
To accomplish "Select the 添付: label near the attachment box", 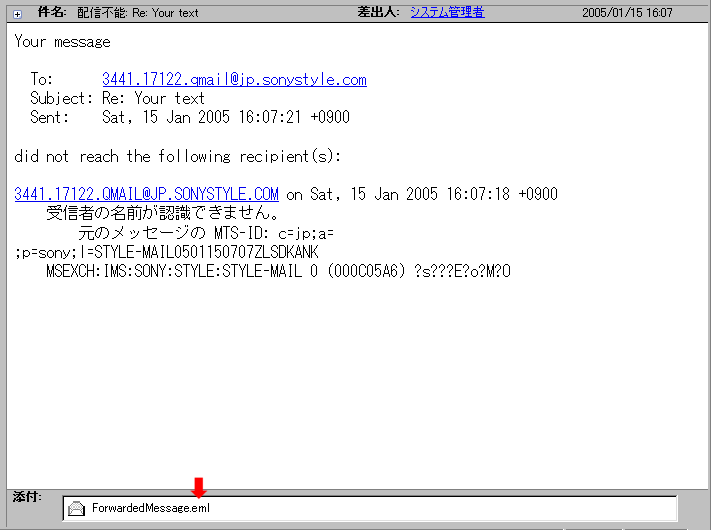I will (x=27, y=496).
